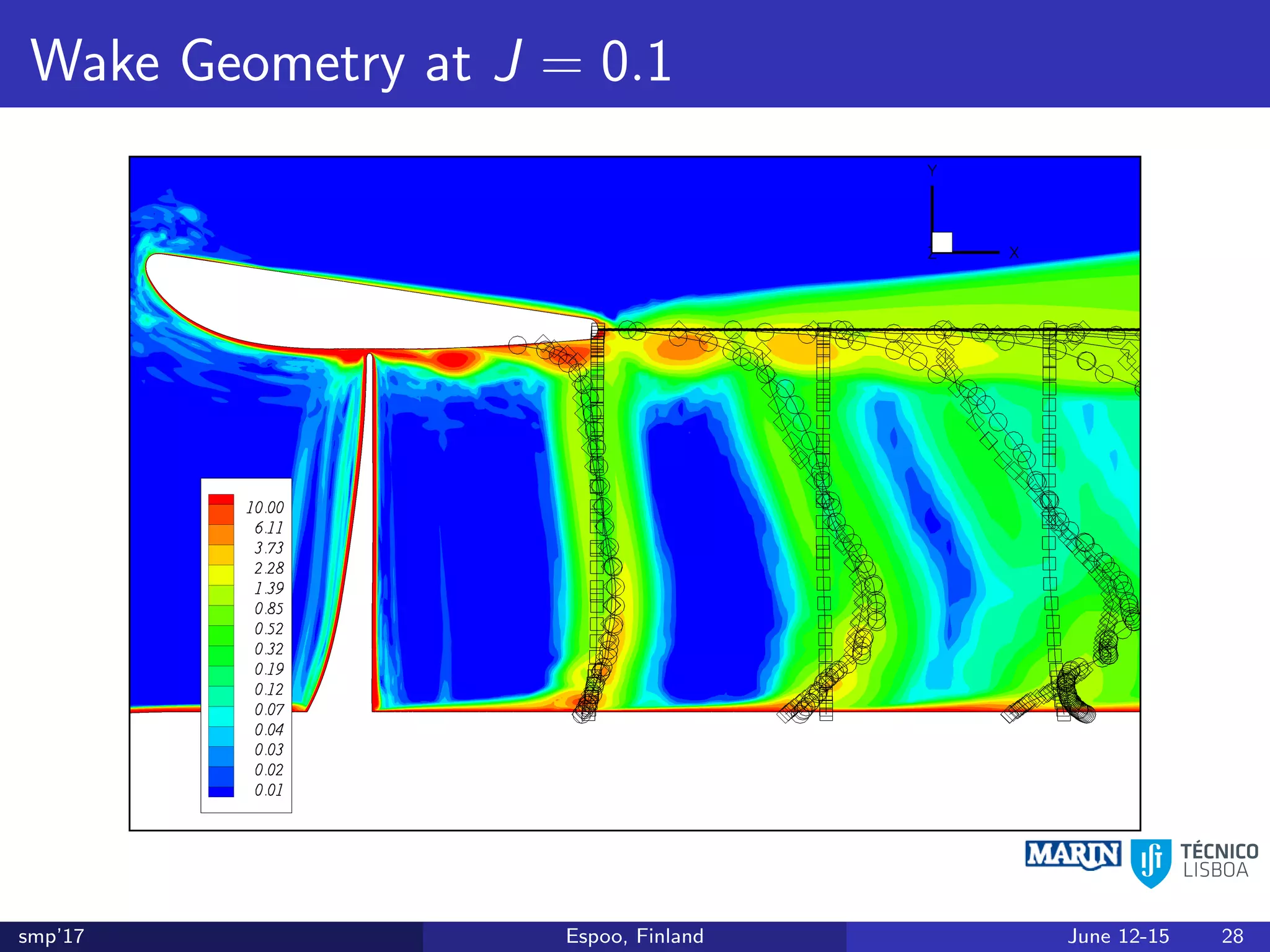Click the 'Espoo, Finland' footer text
1270x952 pixels.
coord(635,936)
